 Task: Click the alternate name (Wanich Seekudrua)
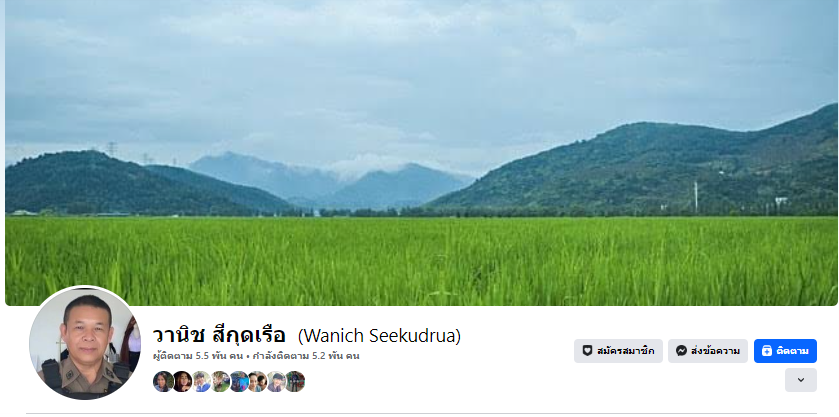[379, 336]
